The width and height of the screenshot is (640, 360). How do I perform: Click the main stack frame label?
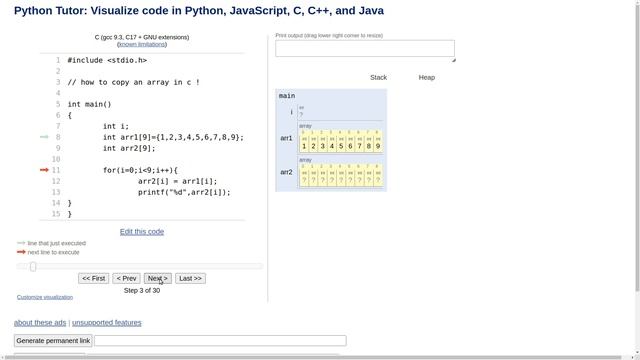point(287,96)
